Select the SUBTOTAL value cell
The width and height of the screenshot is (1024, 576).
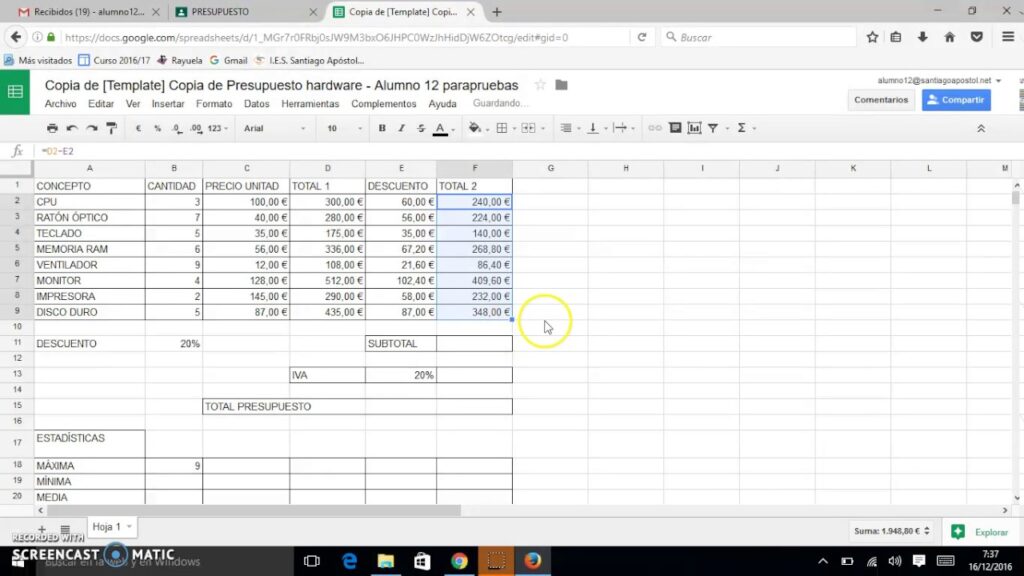pos(474,344)
